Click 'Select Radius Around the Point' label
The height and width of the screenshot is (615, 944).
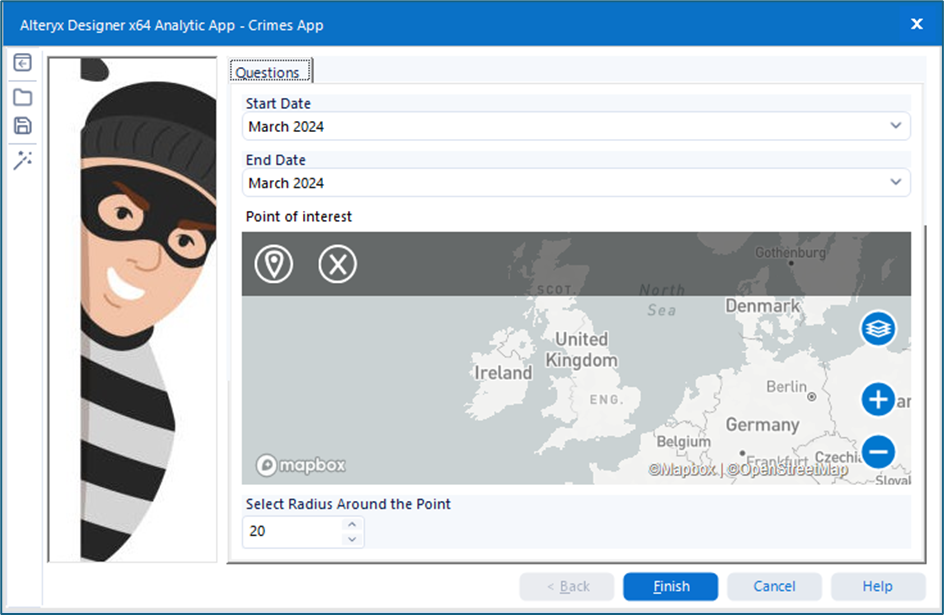(348, 504)
